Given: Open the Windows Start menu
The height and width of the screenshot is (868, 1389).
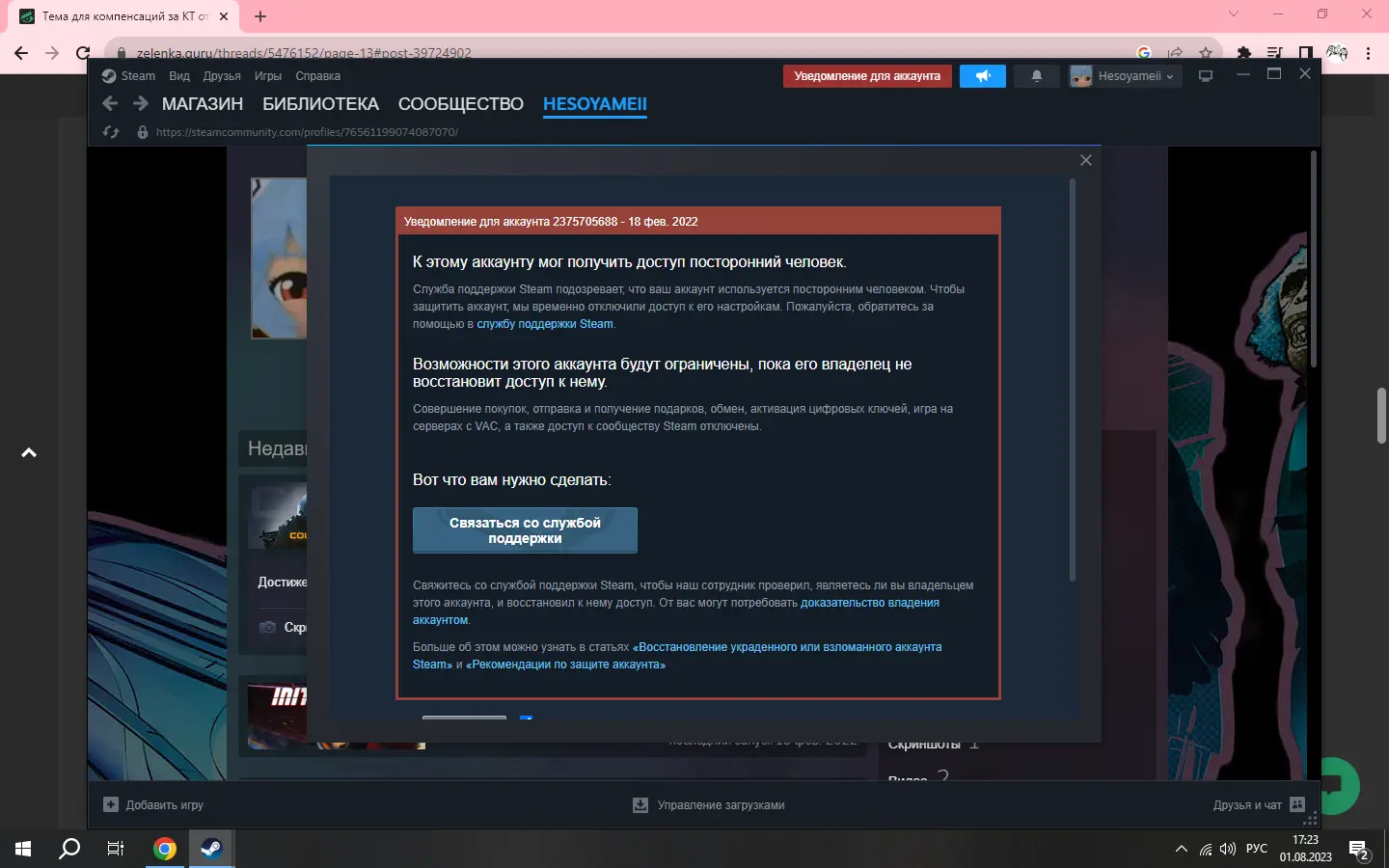Looking at the screenshot, I should (23, 849).
